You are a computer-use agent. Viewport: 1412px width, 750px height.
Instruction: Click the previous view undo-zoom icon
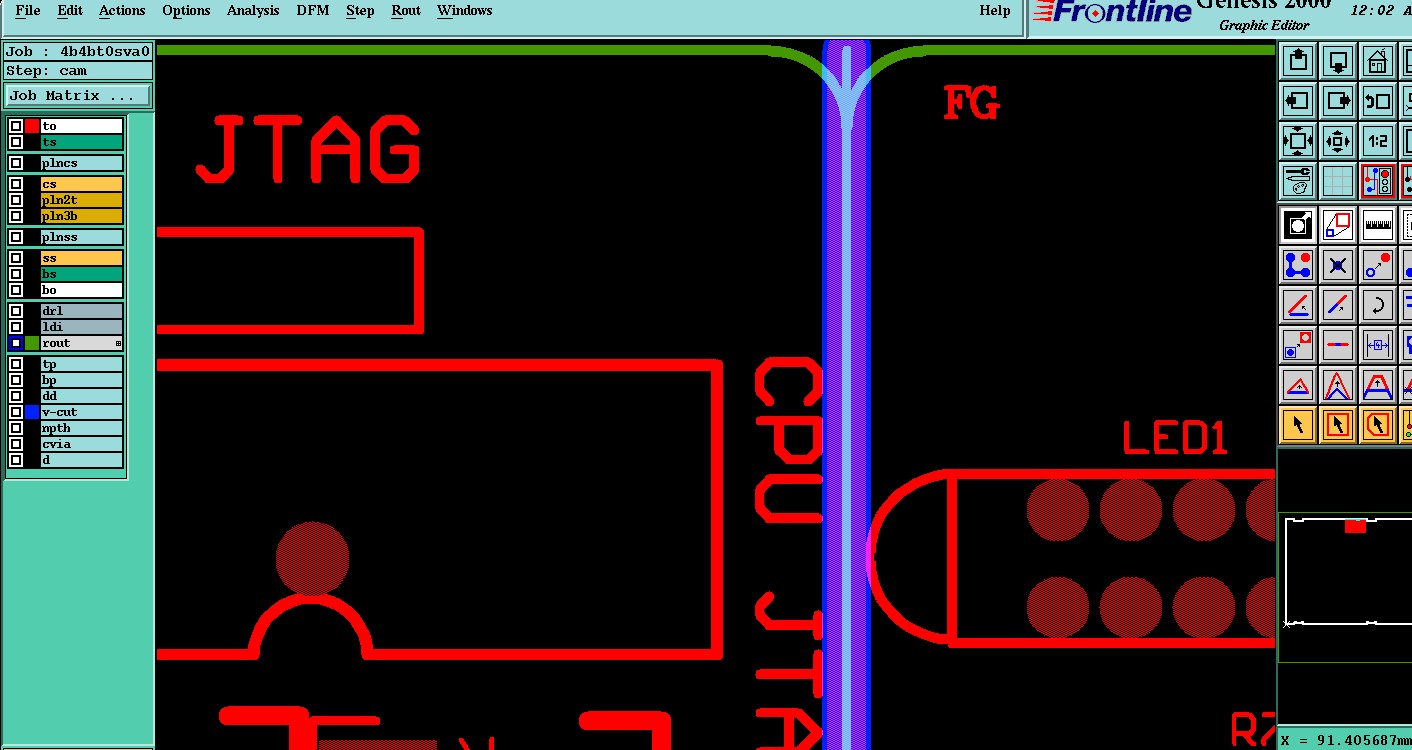[x=1378, y=101]
